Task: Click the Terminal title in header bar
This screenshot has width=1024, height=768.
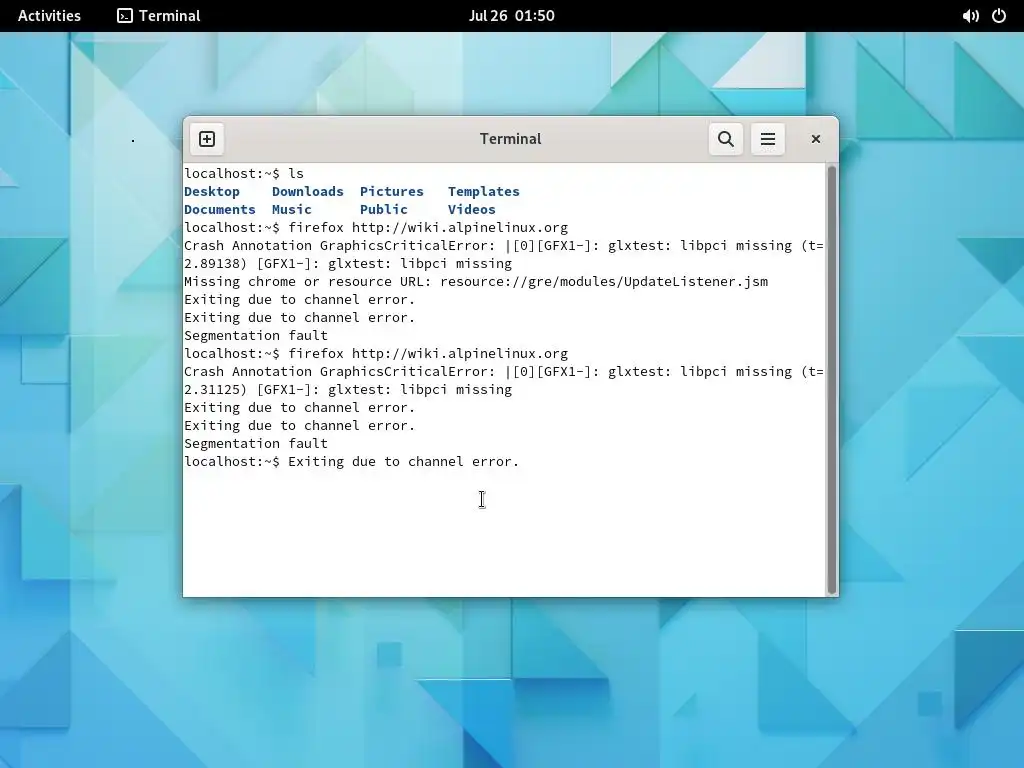Action: [x=511, y=139]
